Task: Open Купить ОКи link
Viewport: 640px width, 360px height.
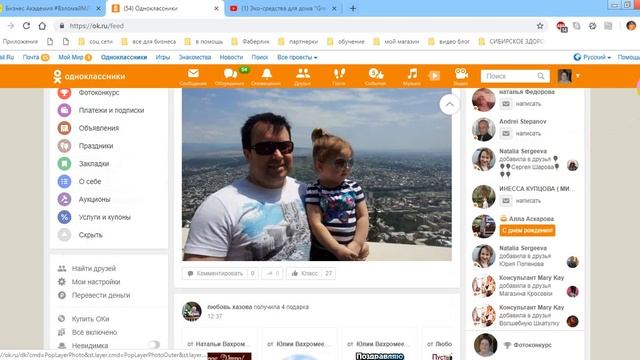Action: pos(90,319)
